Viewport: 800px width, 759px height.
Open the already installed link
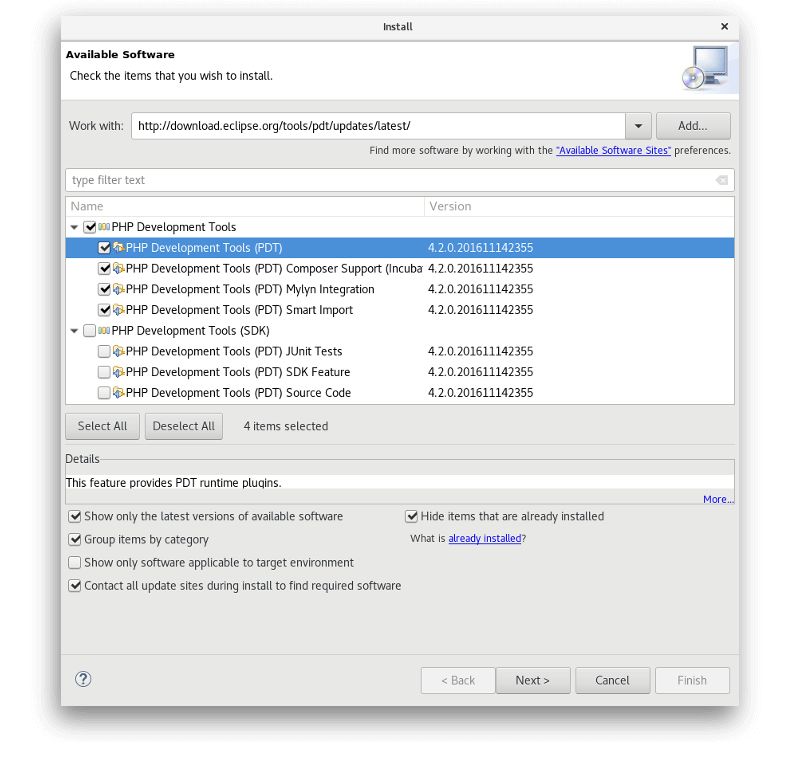point(486,538)
